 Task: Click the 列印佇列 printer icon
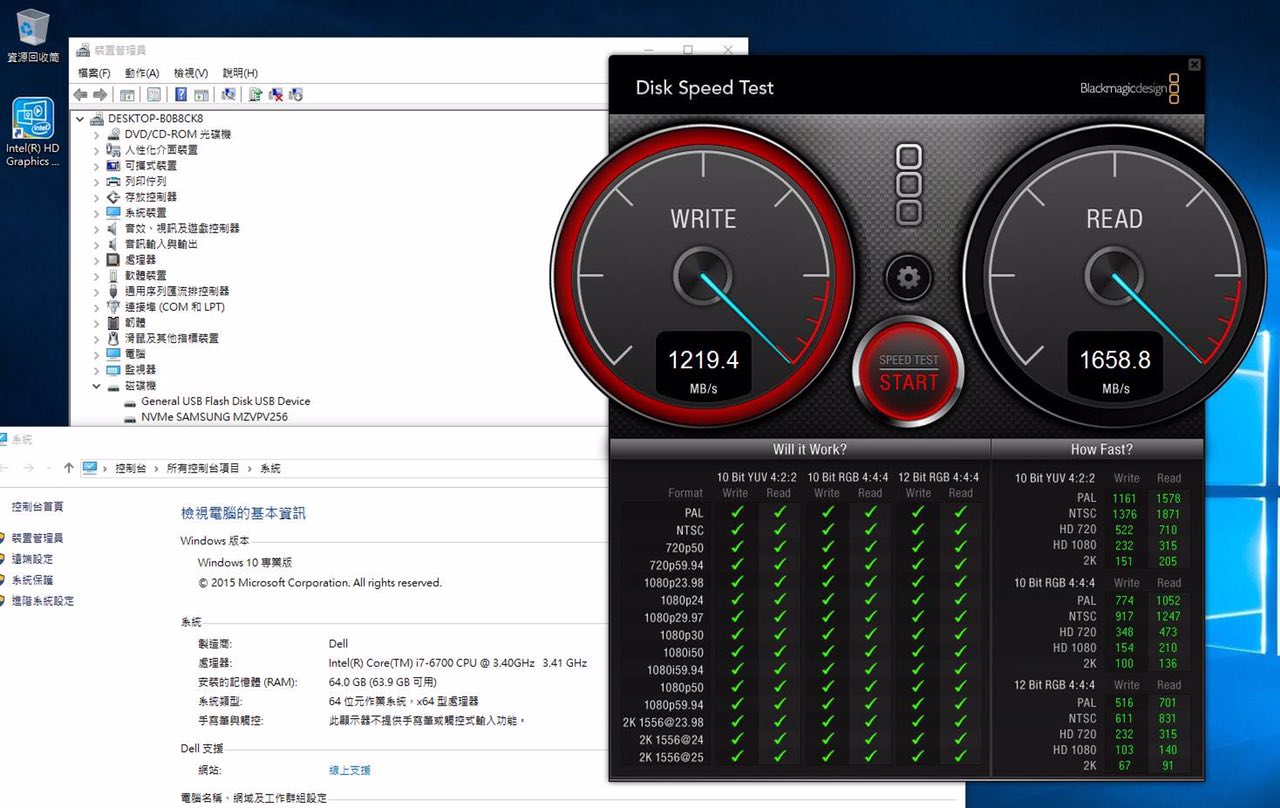click(114, 181)
